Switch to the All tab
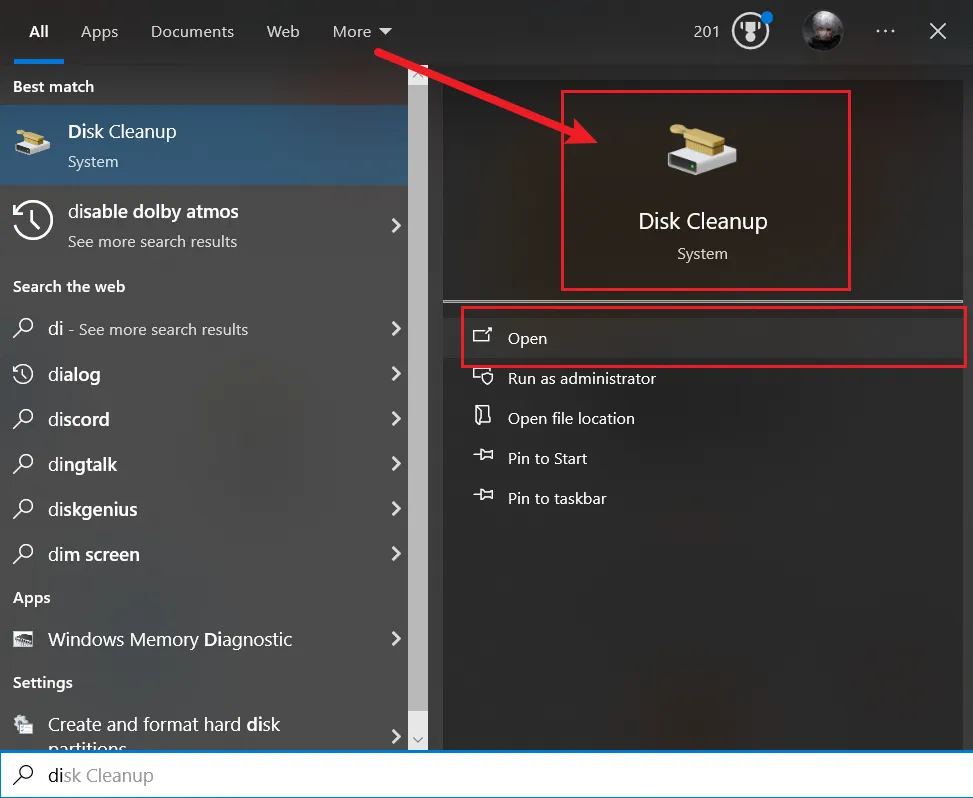This screenshot has width=973, height=798. click(38, 32)
